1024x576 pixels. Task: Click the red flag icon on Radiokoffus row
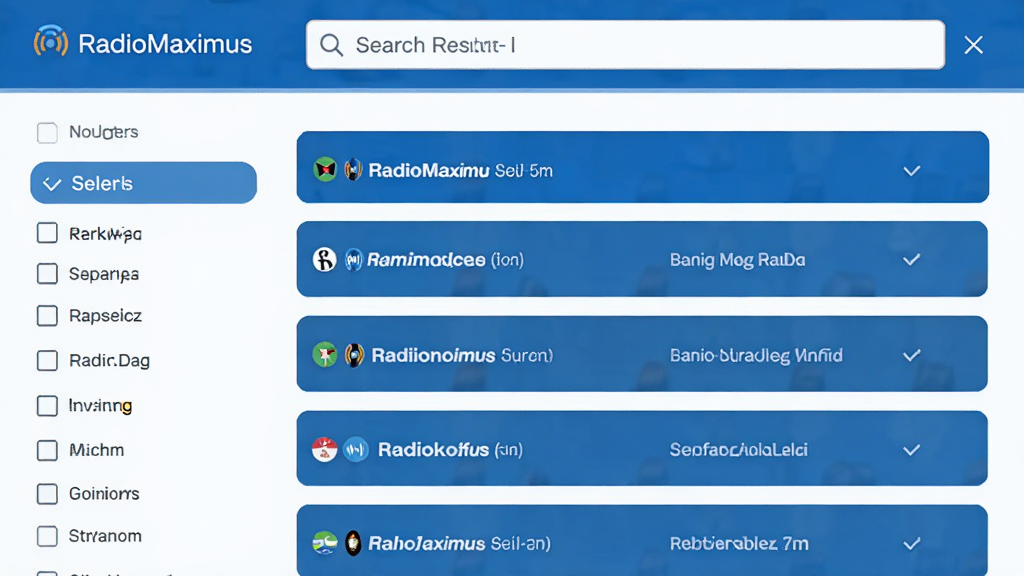point(325,449)
